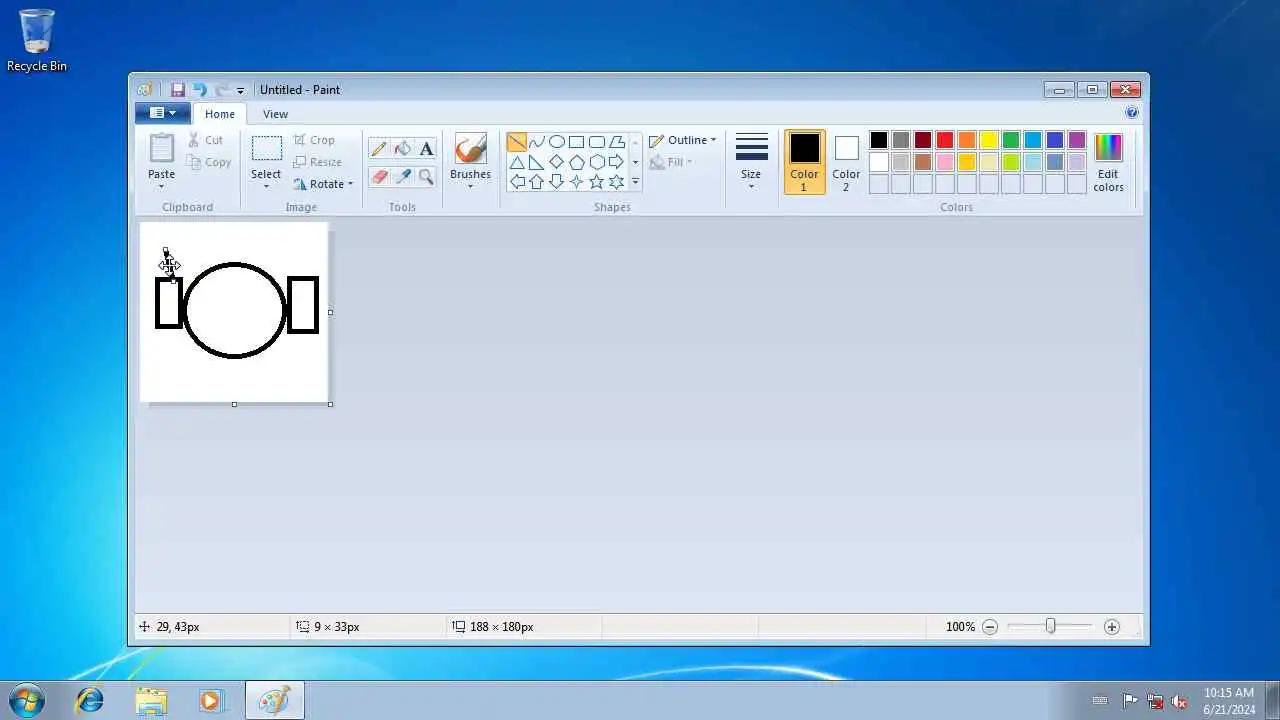The image size is (1280, 720).
Task: Click the canvas bottom-right corner resize handle
Action: point(330,404)
